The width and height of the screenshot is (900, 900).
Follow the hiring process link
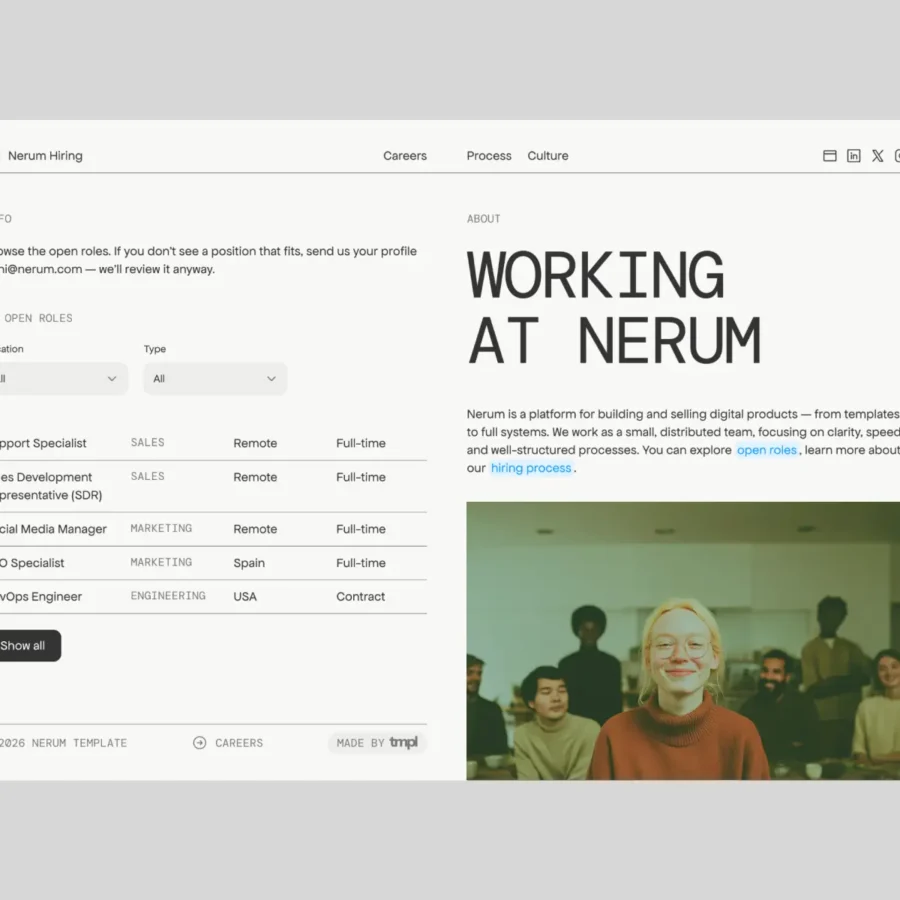tap(531, 468)
